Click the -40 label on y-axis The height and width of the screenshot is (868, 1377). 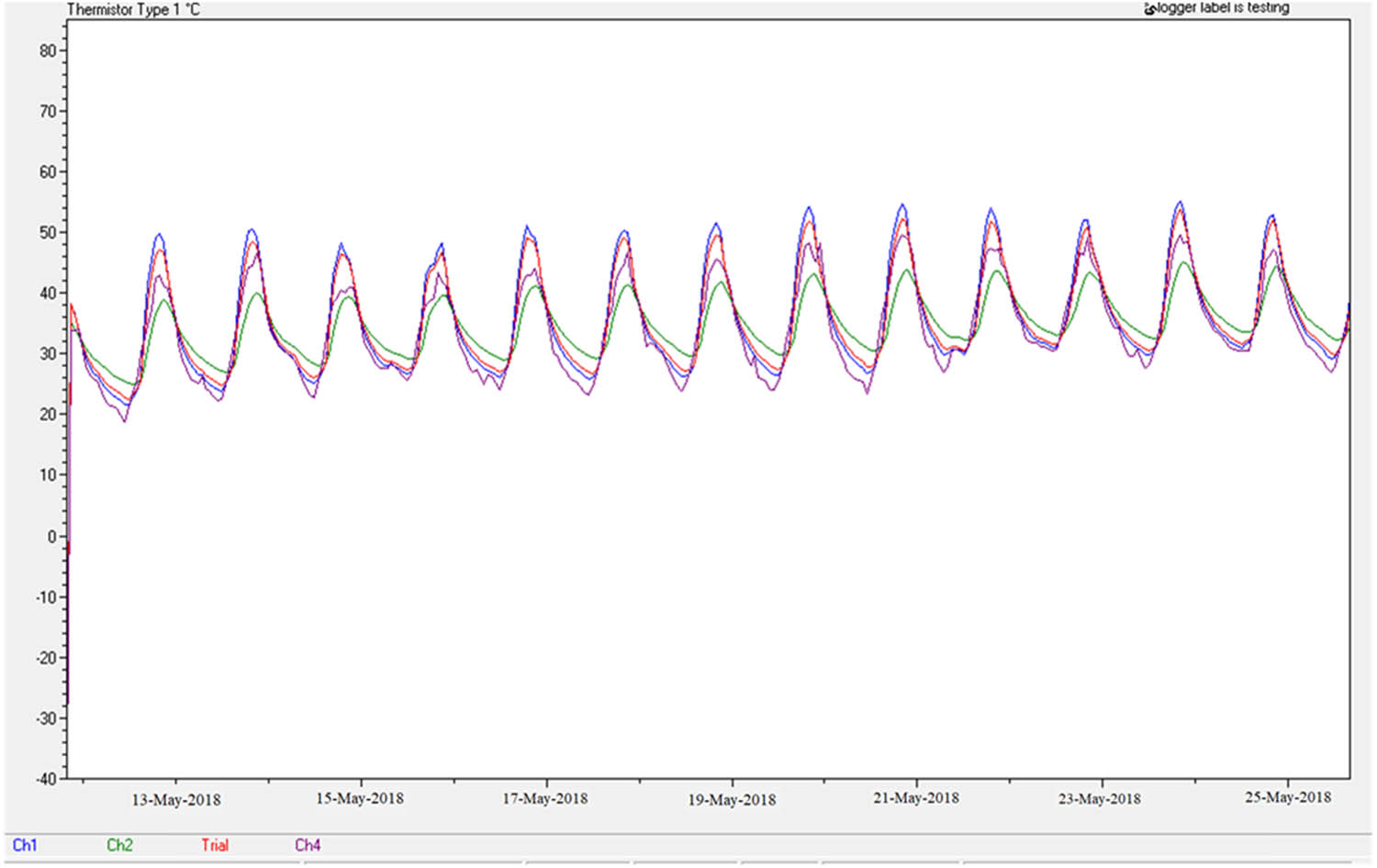pyautogui.click(x=45, y=779)
